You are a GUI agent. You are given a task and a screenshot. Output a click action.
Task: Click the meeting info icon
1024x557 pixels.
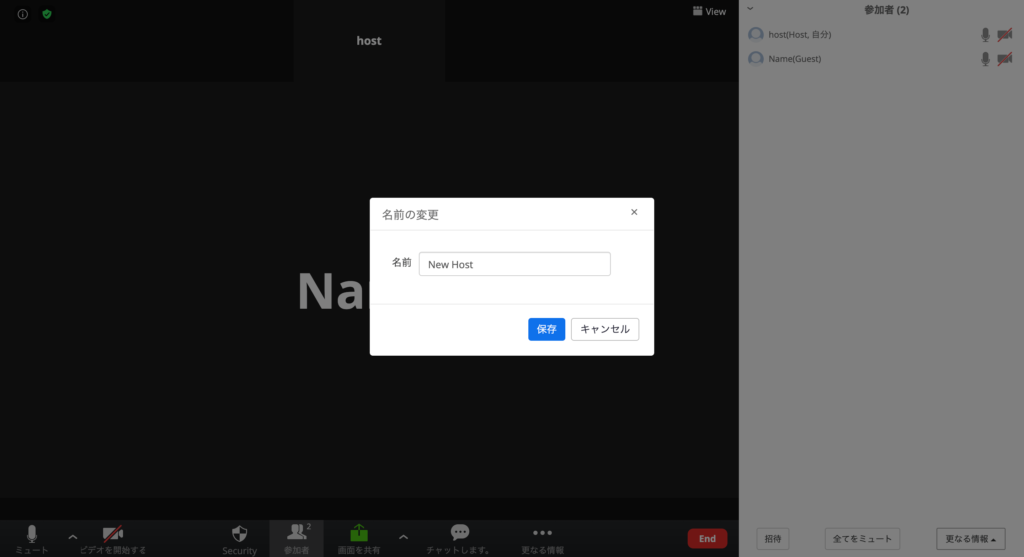point(23,14)
